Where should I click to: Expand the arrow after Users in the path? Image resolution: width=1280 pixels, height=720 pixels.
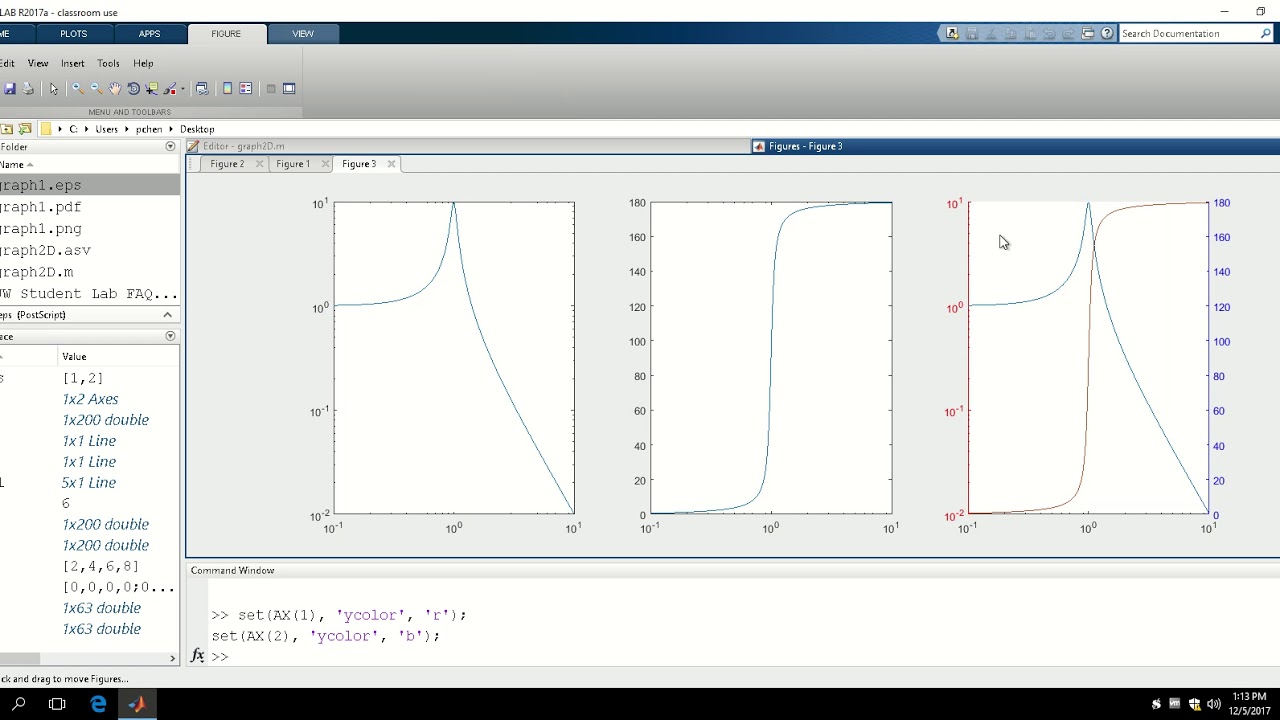[x=127, y=129]
